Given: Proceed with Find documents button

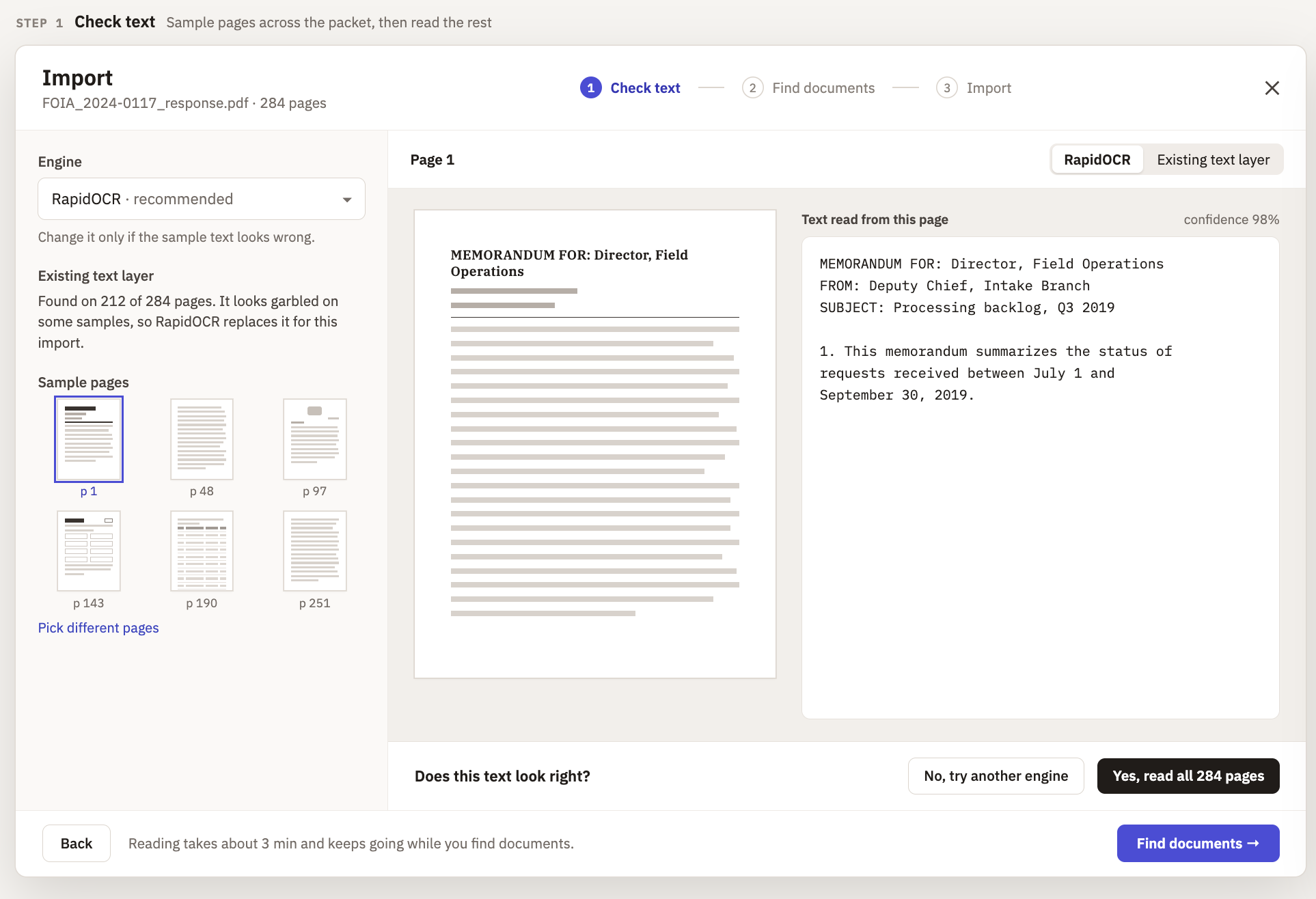Looking at the screenshot, I should [1198, 844].
